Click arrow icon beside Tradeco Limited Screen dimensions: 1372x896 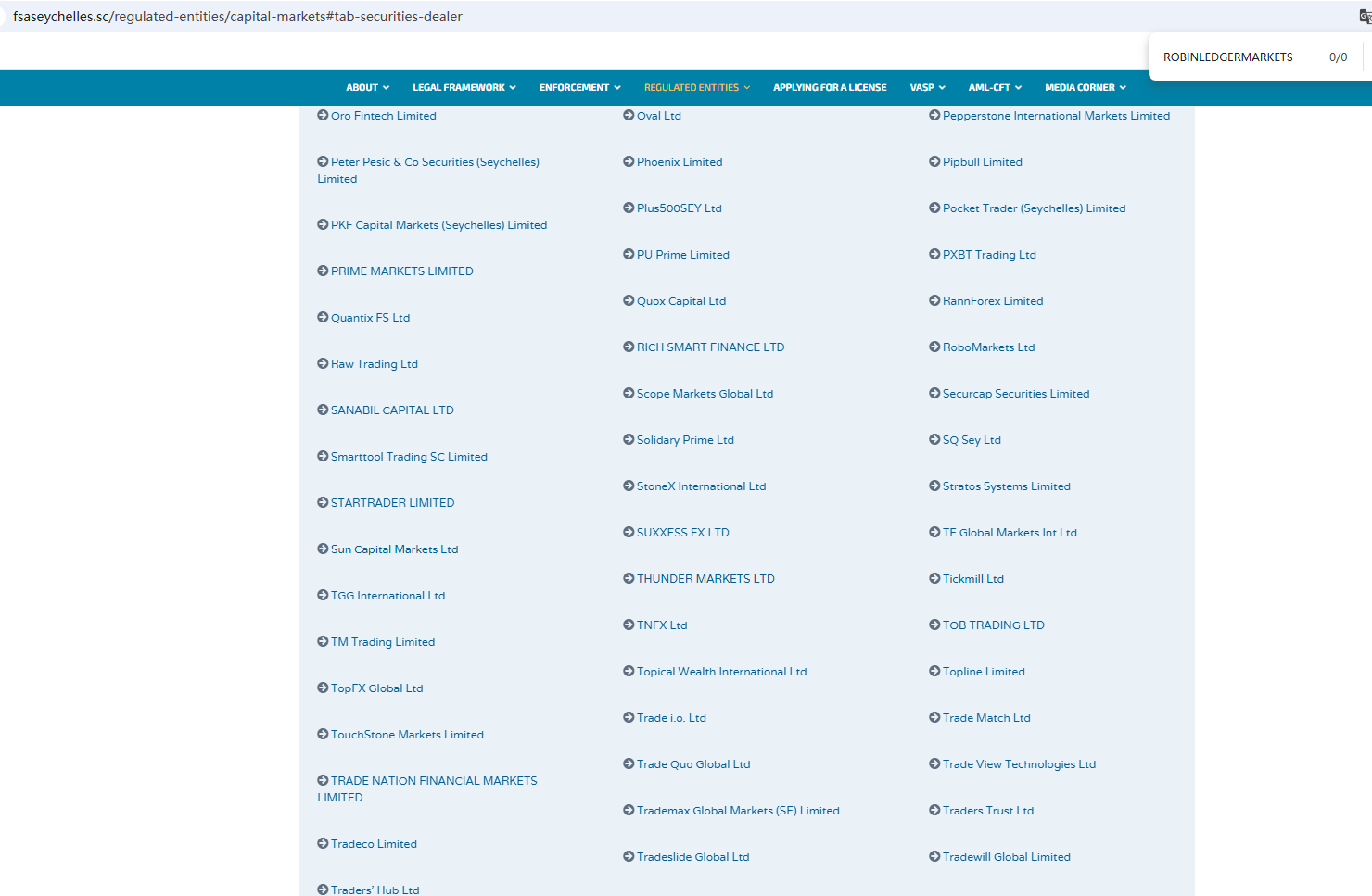pyautogui.click(x=323, y=844)
